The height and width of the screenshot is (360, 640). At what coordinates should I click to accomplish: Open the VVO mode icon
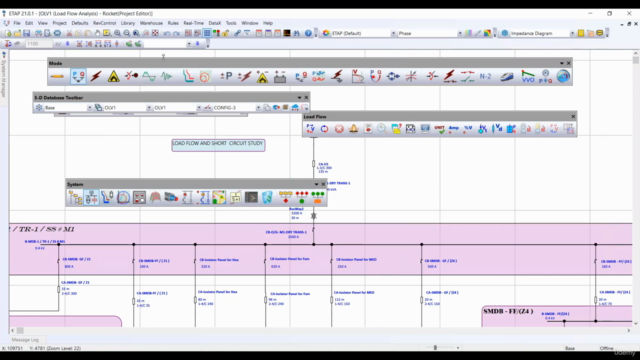[x=528, y=76]
